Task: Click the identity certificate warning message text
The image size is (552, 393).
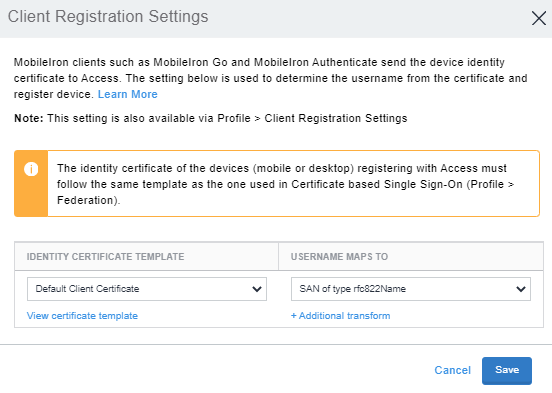Action: [x=285, y=184]
